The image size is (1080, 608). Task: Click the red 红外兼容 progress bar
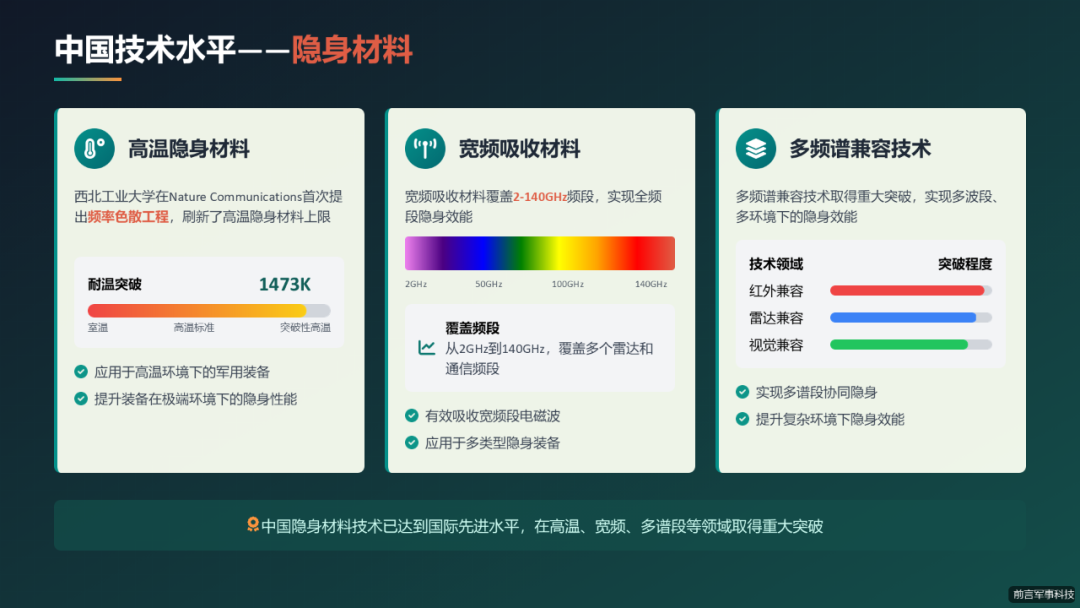910,289
